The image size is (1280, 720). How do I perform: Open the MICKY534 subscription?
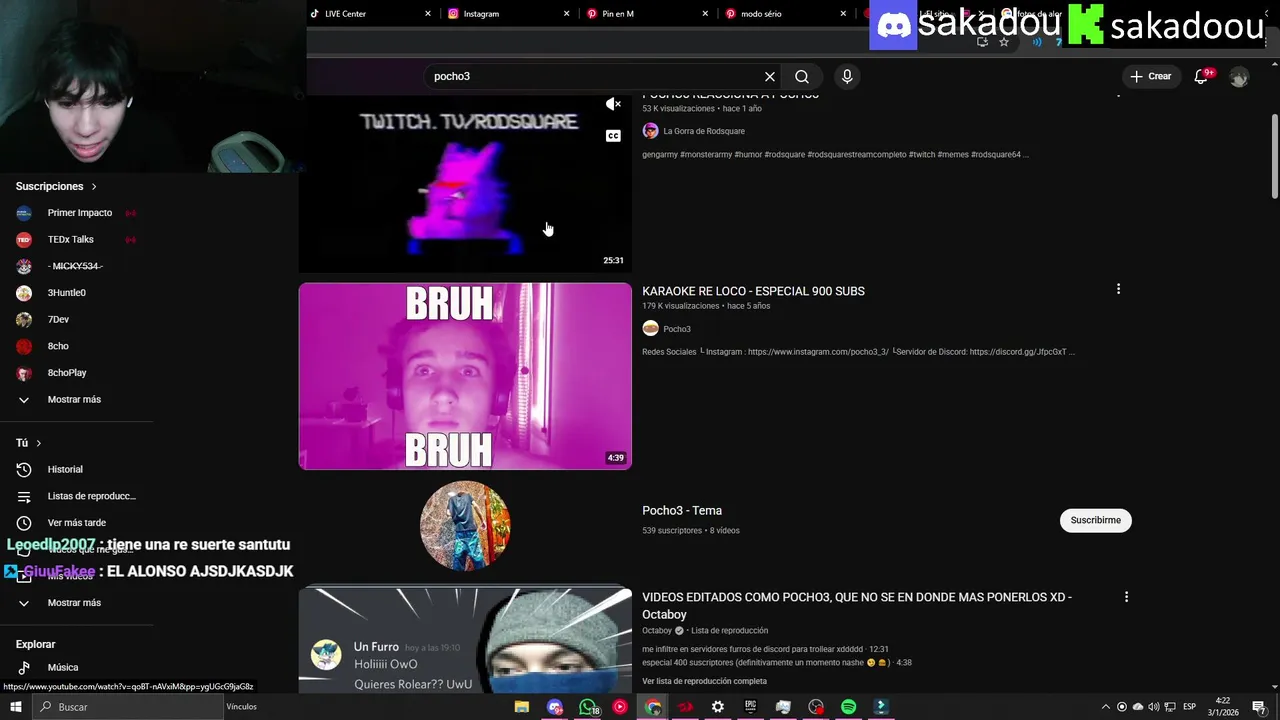76,266
